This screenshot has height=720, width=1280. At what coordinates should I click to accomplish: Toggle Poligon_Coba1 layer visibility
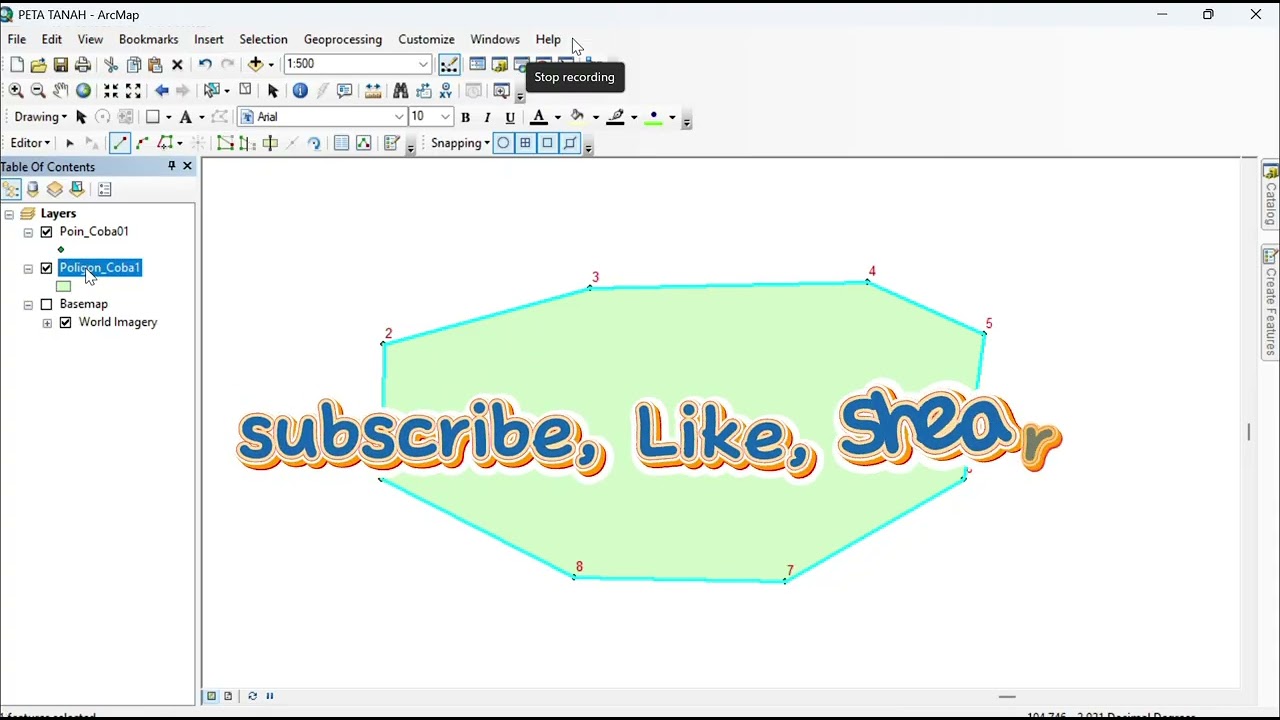pos(46,268)
